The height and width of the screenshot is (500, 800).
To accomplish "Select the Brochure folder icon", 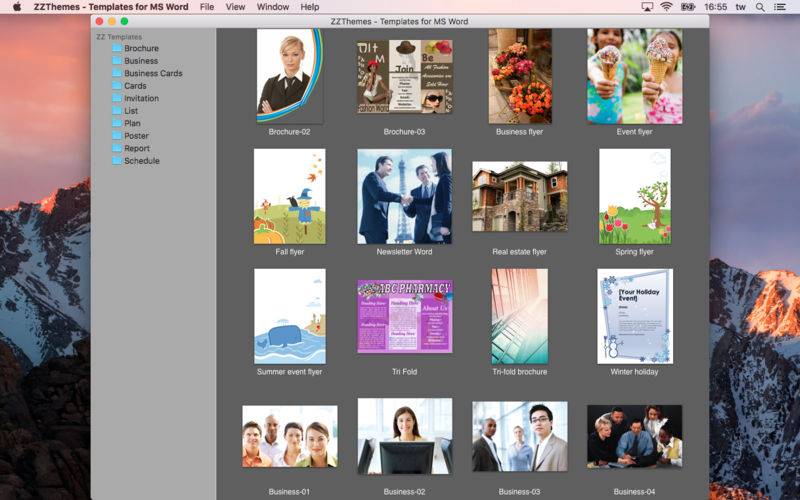I will [117, 48].
